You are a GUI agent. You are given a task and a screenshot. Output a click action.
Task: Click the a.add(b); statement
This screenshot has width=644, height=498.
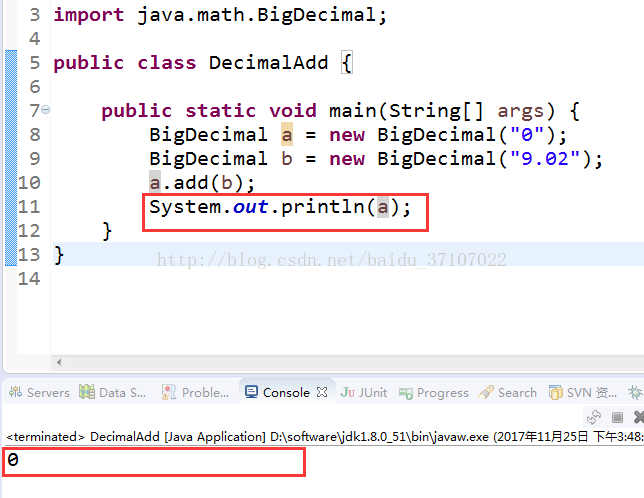[x=202, y=183]
